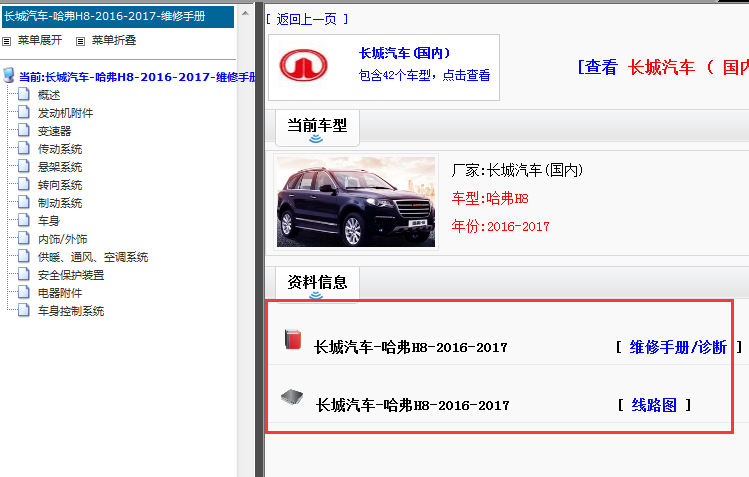Click the 菜单展开 list icon
Screen dimensions: 749x477
coord(6,42)
